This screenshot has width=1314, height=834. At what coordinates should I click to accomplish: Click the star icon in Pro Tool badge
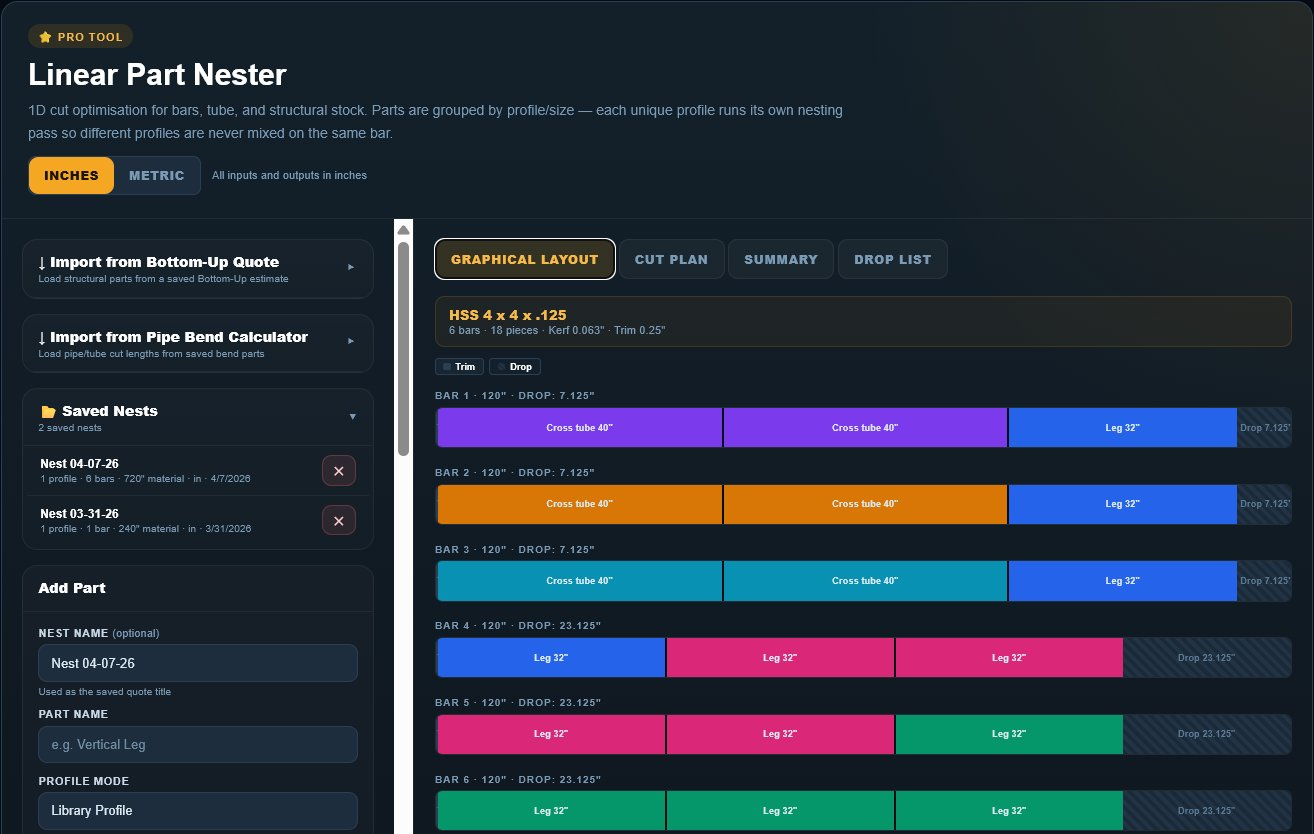[45, 37]
